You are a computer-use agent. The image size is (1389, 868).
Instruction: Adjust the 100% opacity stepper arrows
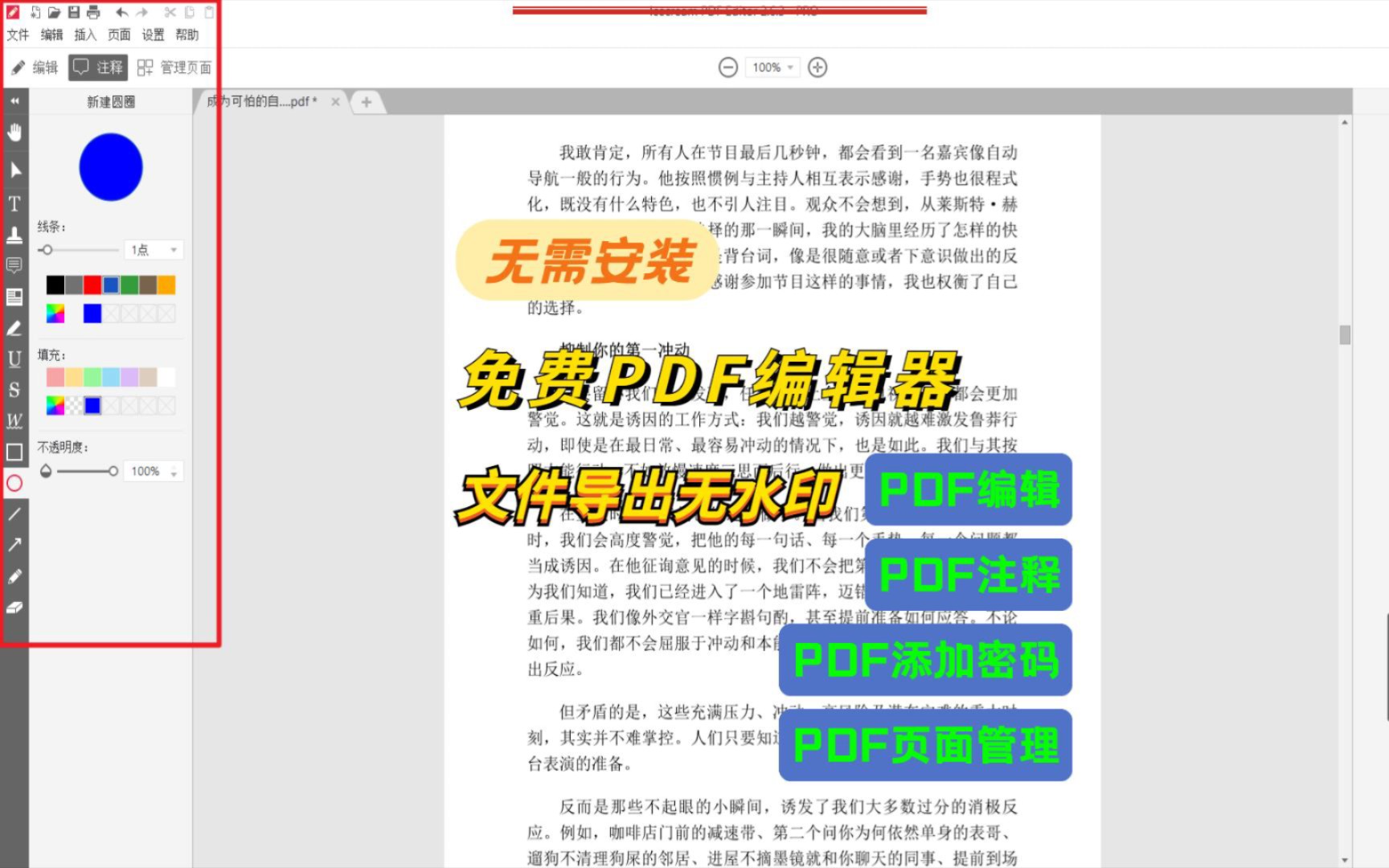(174, 471)
